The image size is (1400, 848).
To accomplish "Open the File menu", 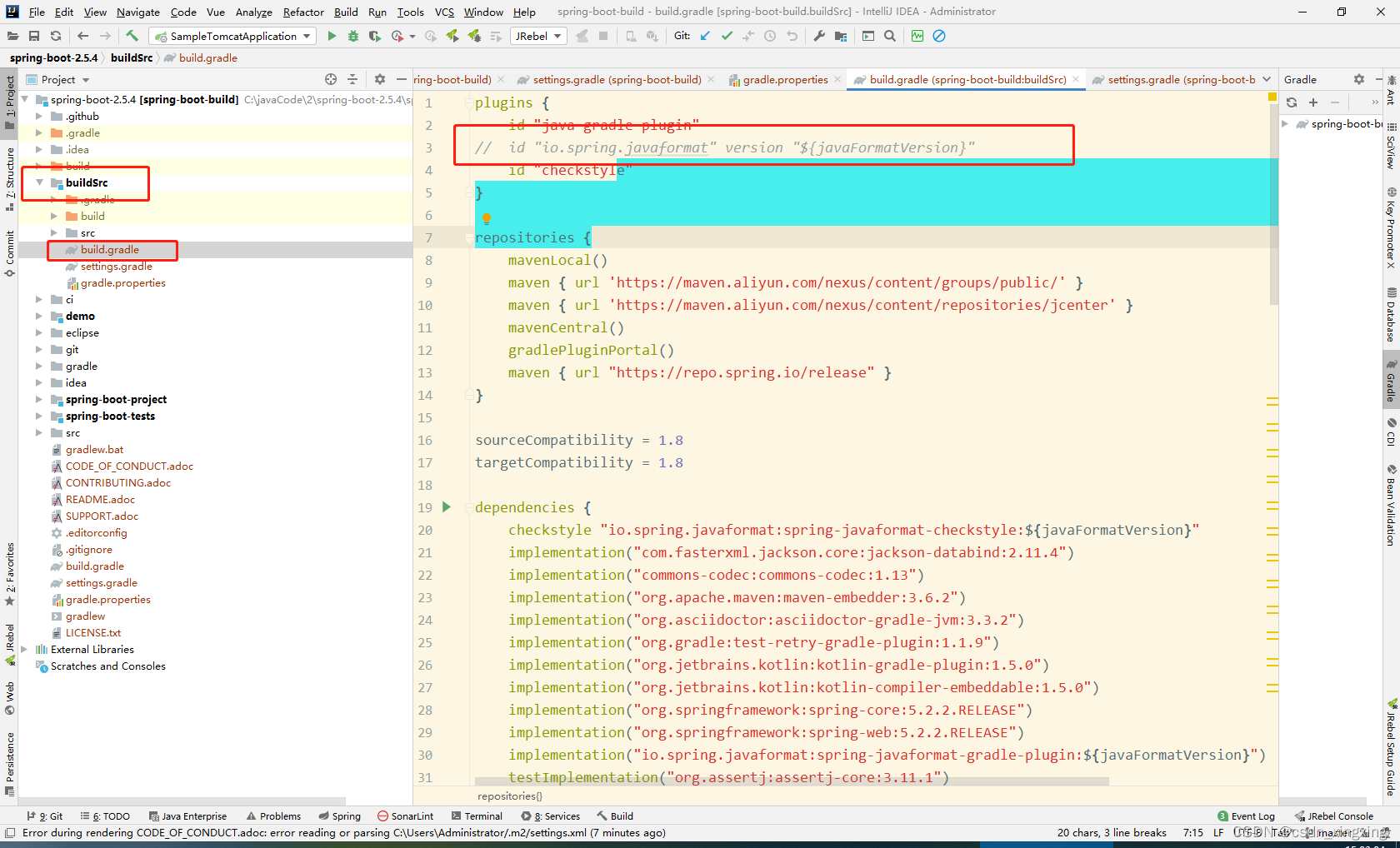I will point(37,12).
